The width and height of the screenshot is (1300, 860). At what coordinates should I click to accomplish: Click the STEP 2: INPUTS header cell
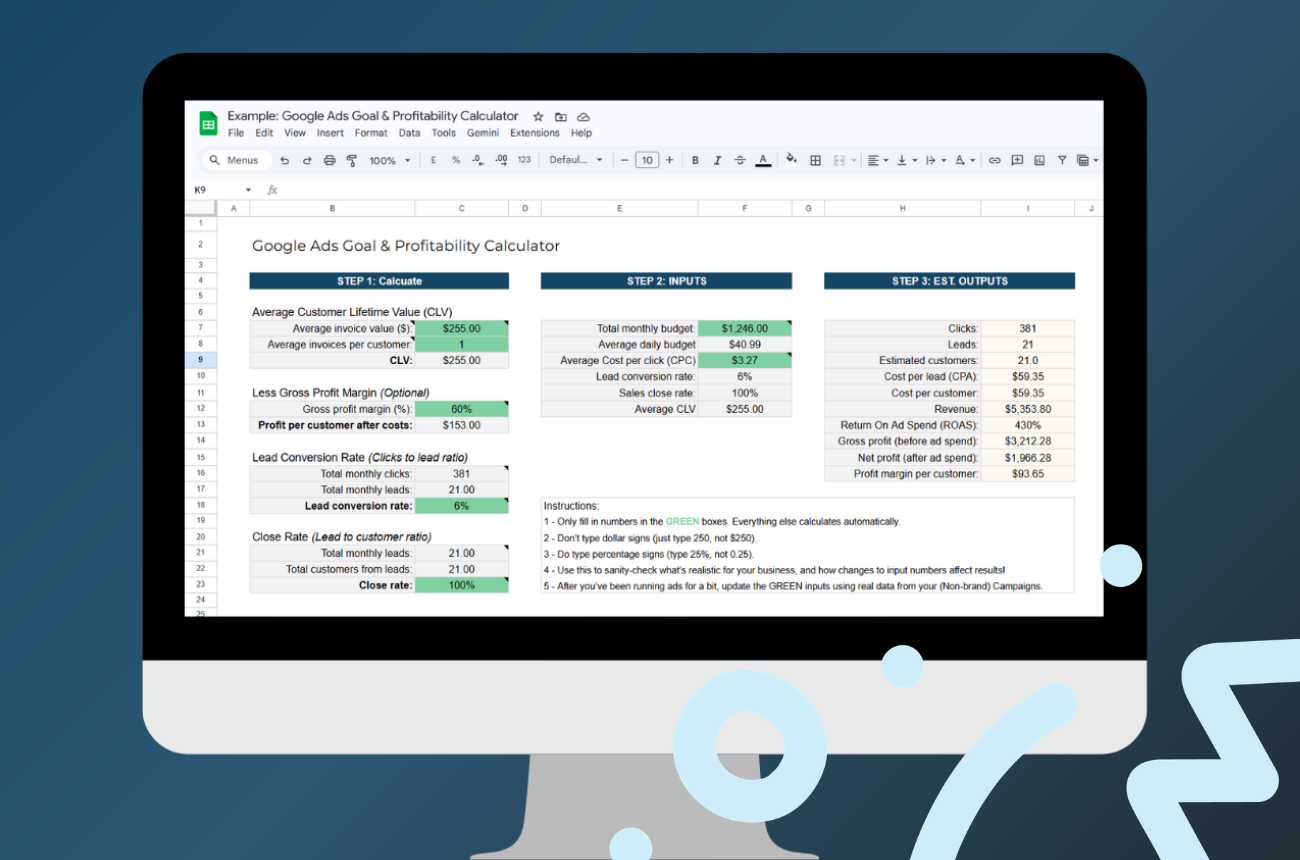[x=666, y=281]
